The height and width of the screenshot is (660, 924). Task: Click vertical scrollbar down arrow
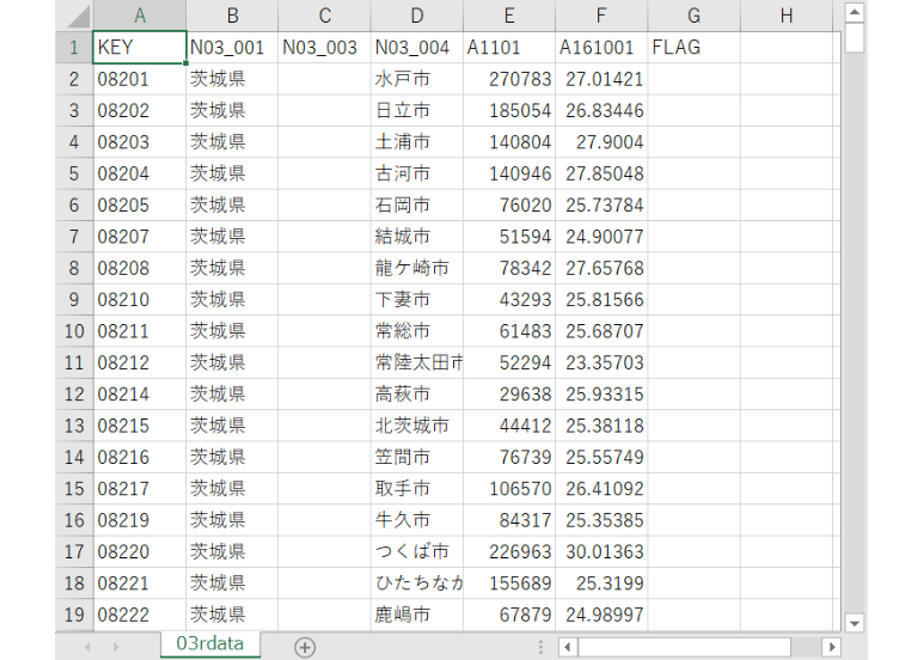[x=854, y=622]
